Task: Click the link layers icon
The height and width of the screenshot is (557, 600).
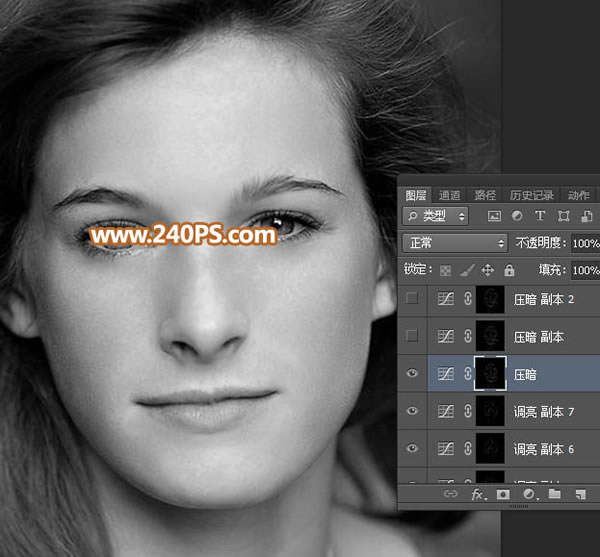Action: (450, 494)
